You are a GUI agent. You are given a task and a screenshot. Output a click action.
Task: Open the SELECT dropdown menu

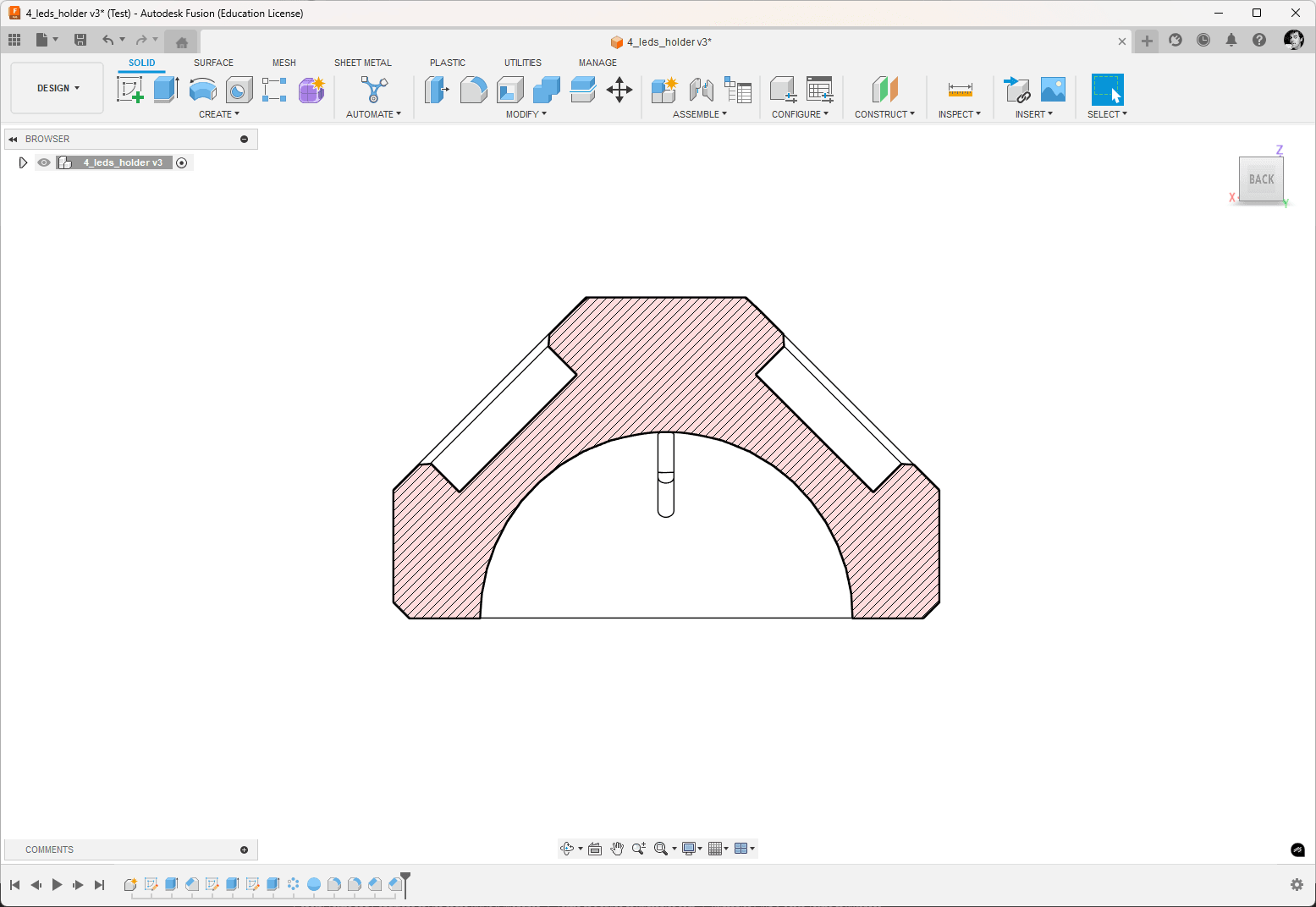1107,114
